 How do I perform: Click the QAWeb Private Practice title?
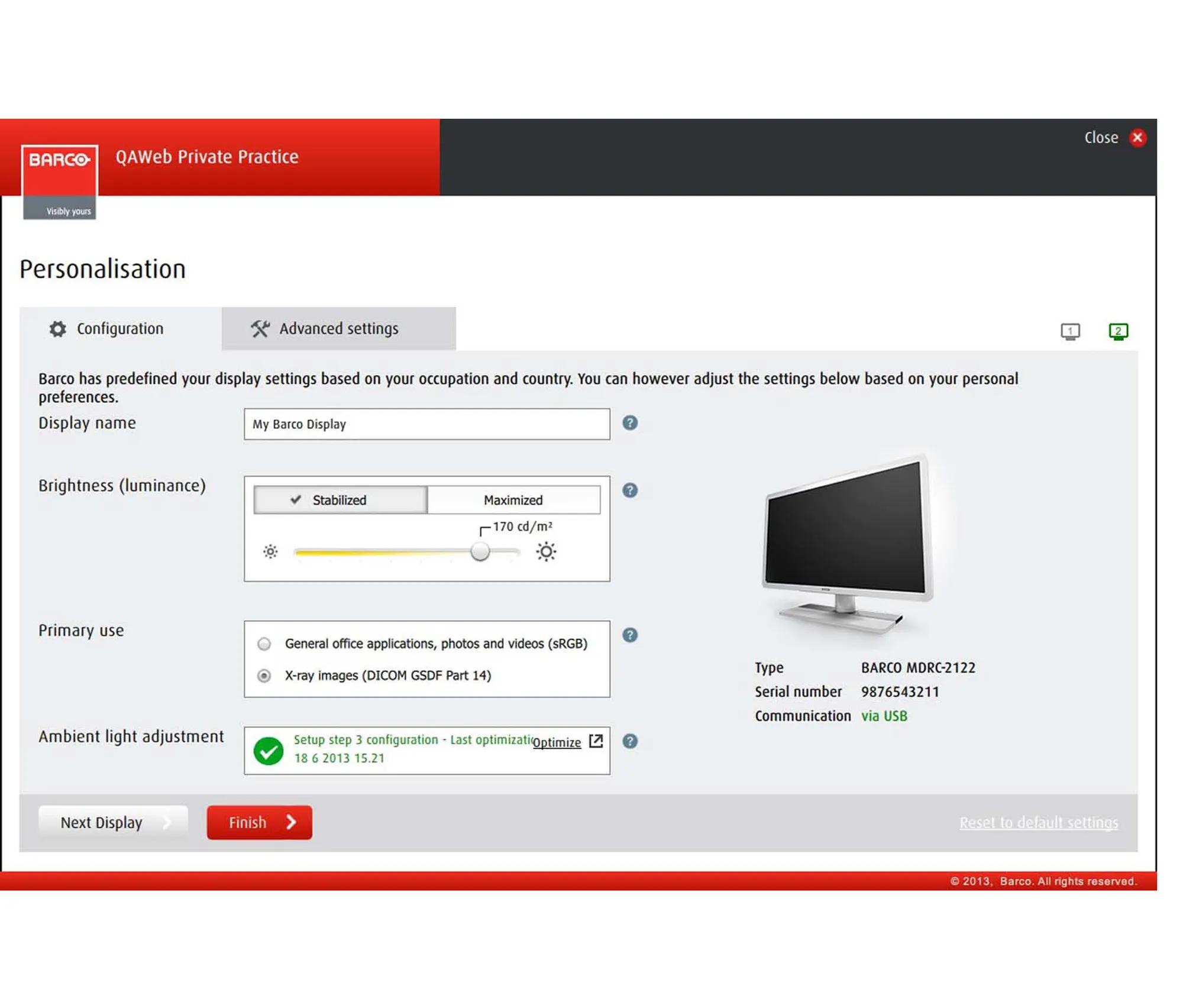point(207,157)
